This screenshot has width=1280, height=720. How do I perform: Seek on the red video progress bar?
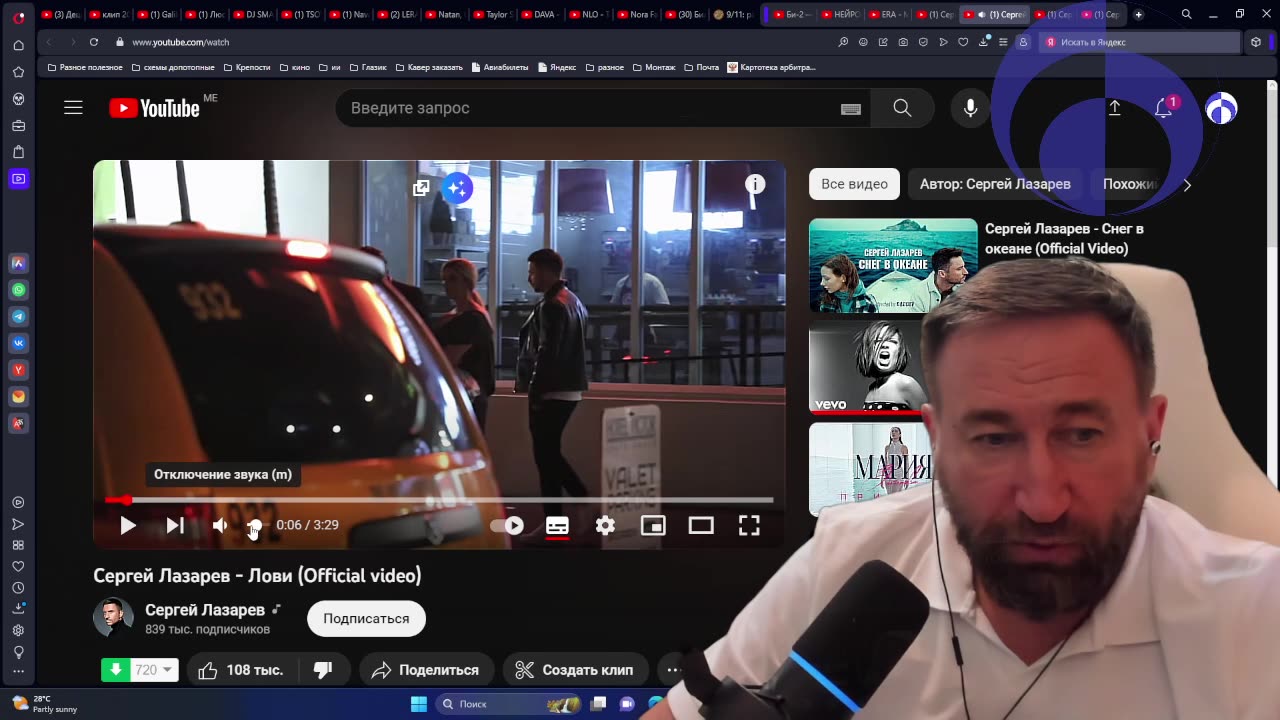pos(439,500)
